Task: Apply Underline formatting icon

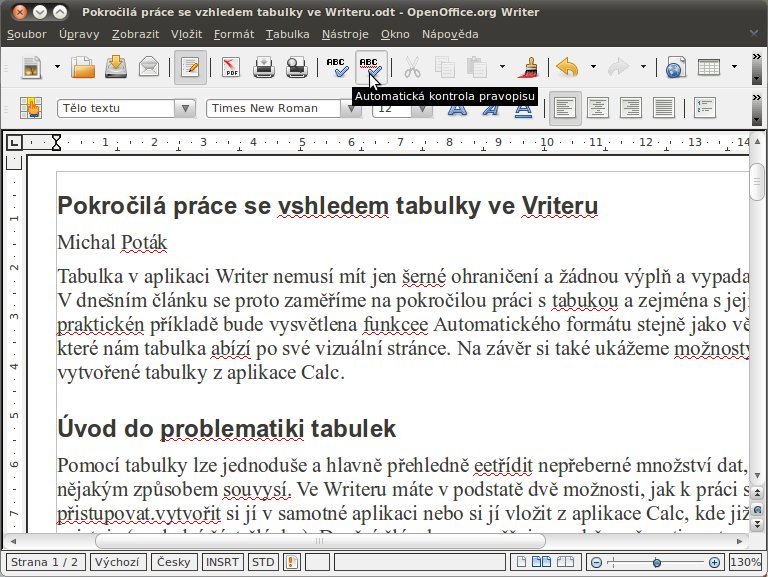Action: coord(523,109)
